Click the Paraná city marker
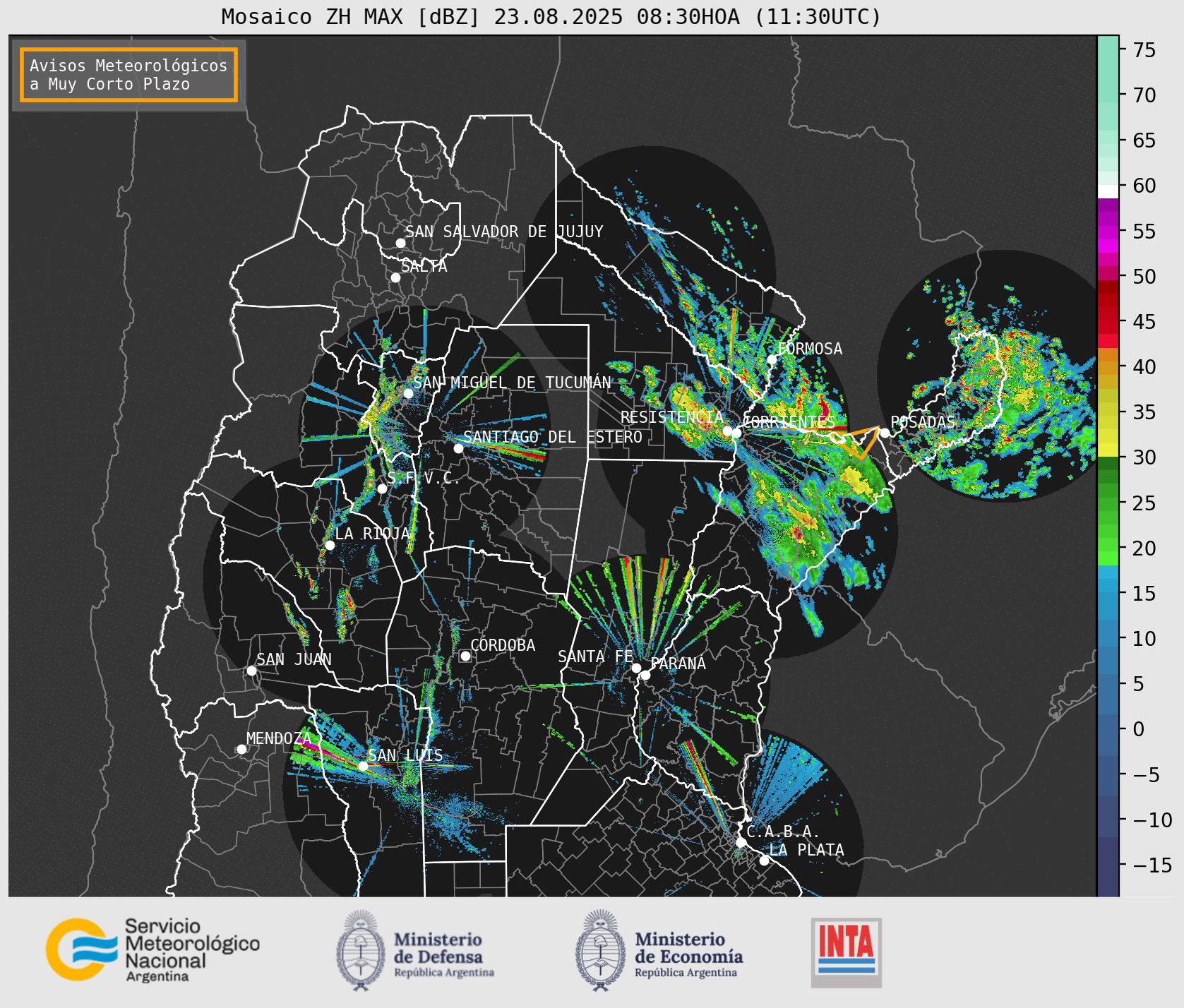 click(645, 675)
